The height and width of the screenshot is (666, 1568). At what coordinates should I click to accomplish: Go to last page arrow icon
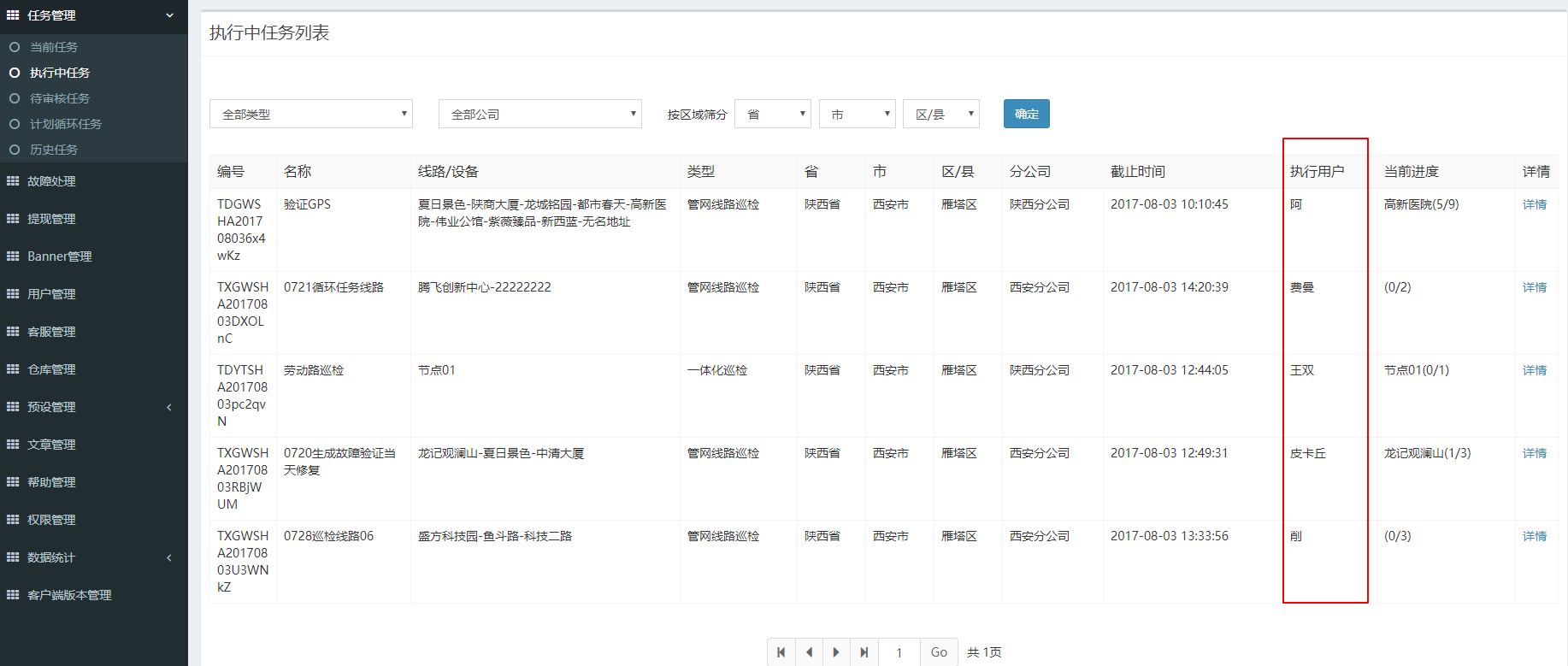(864, 652)
